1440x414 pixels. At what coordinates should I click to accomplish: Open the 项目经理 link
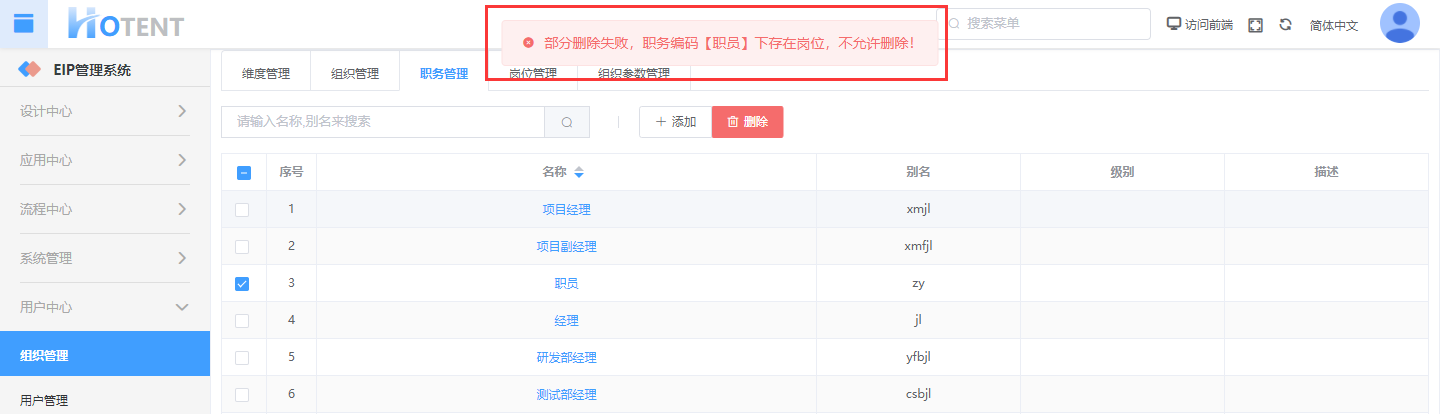[x=566, y=210]
